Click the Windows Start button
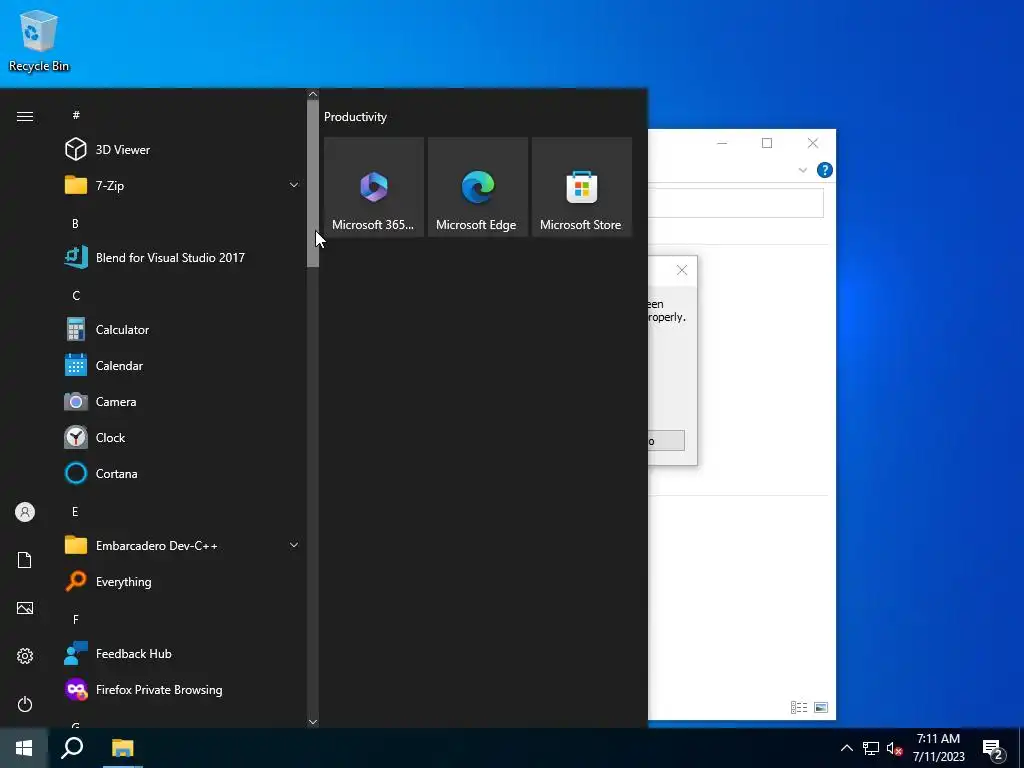The image size is (1024, 768). point(24,748)
